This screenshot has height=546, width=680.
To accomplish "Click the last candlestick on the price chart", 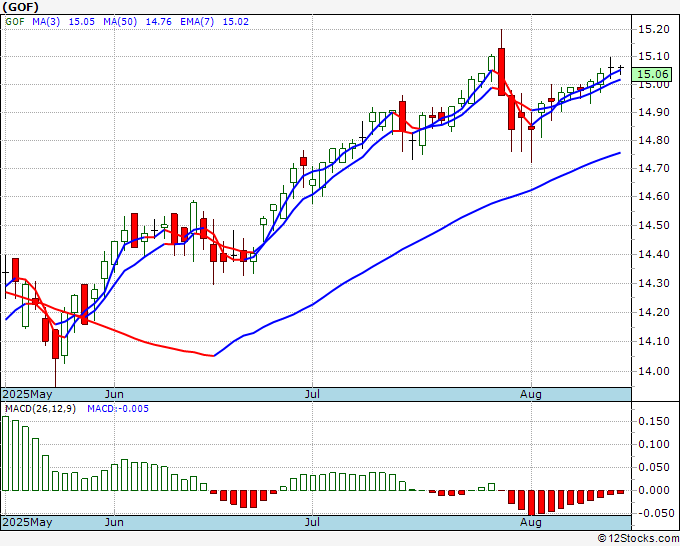I will click(621, 68).
